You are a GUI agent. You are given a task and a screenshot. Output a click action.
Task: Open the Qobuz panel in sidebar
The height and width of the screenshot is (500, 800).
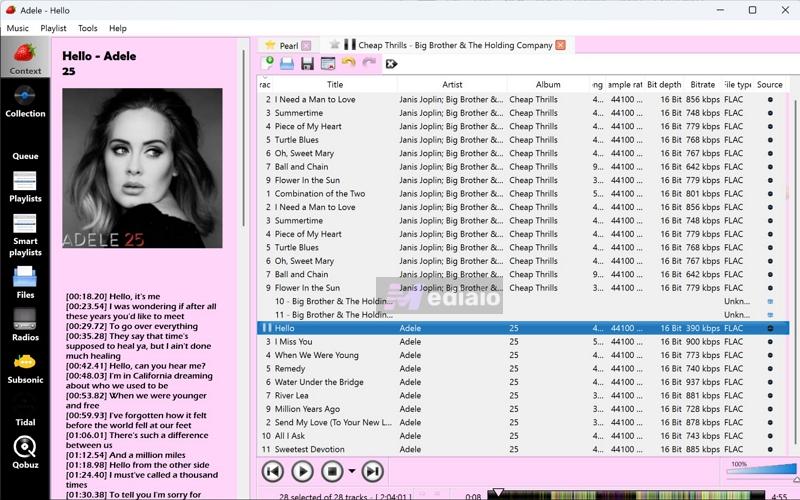coord(25,452)
